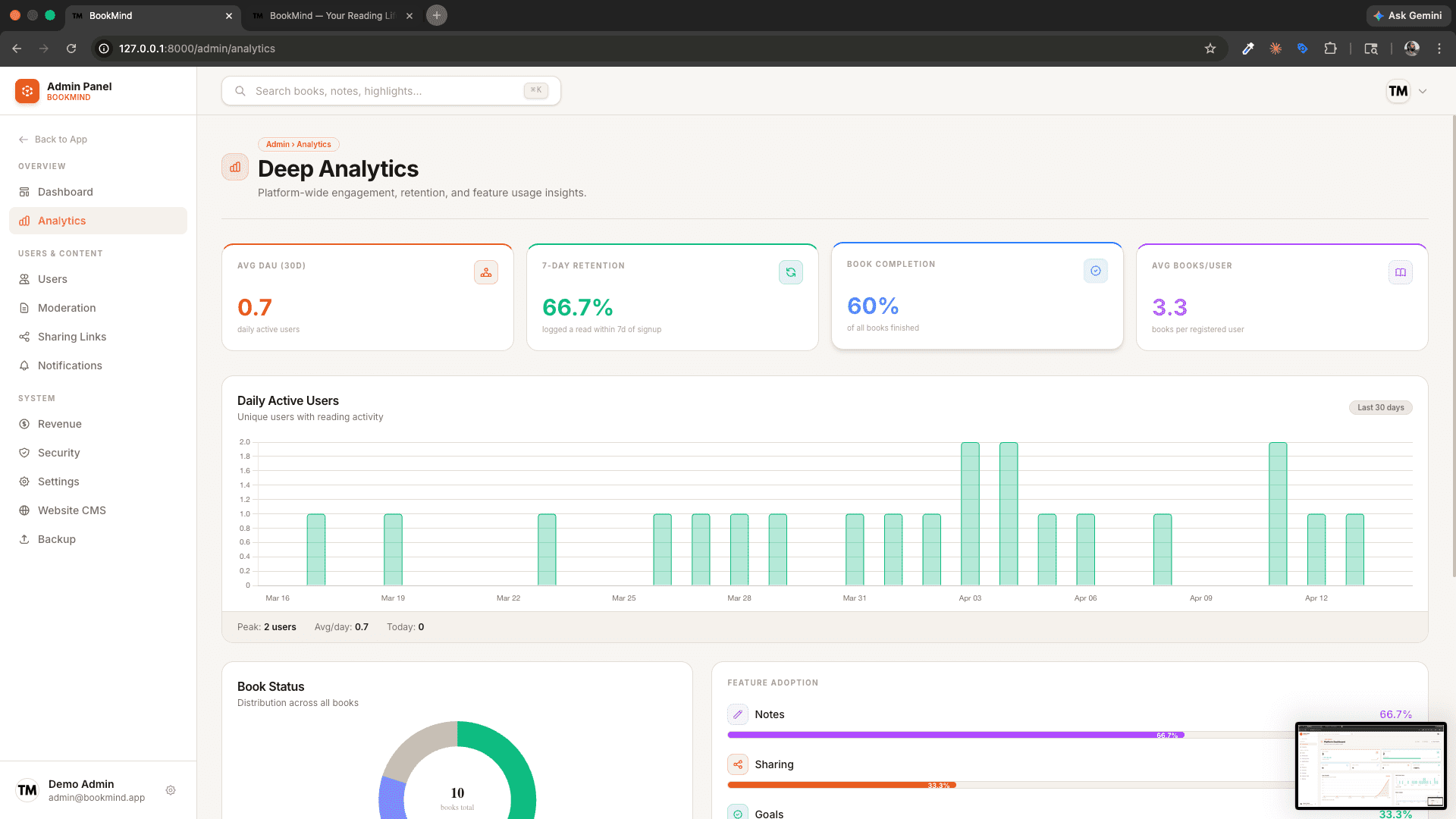The height and width of the screenshot is (819, 1456).
Task: Click the Admin Panel logo icon
Action: click(x=27, y=91)
